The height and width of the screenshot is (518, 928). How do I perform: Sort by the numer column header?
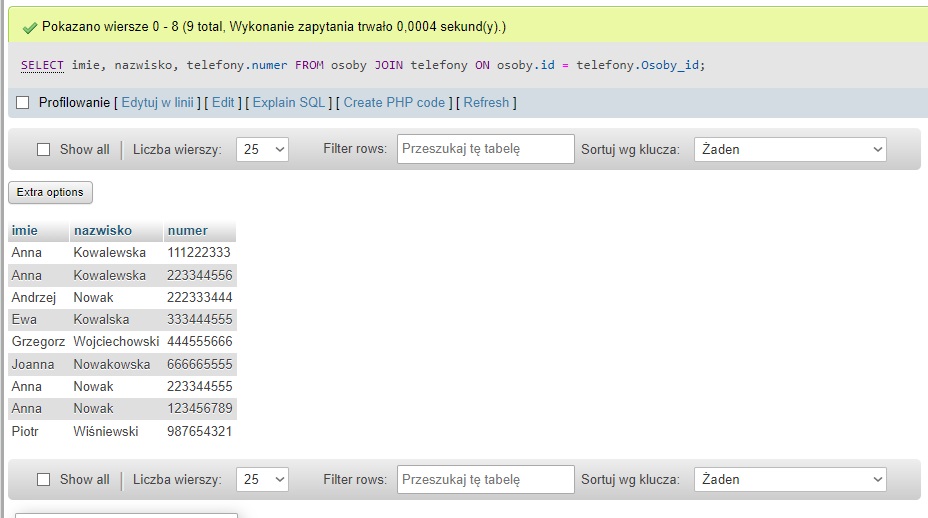pyautogui.click(x=188, y=231)
